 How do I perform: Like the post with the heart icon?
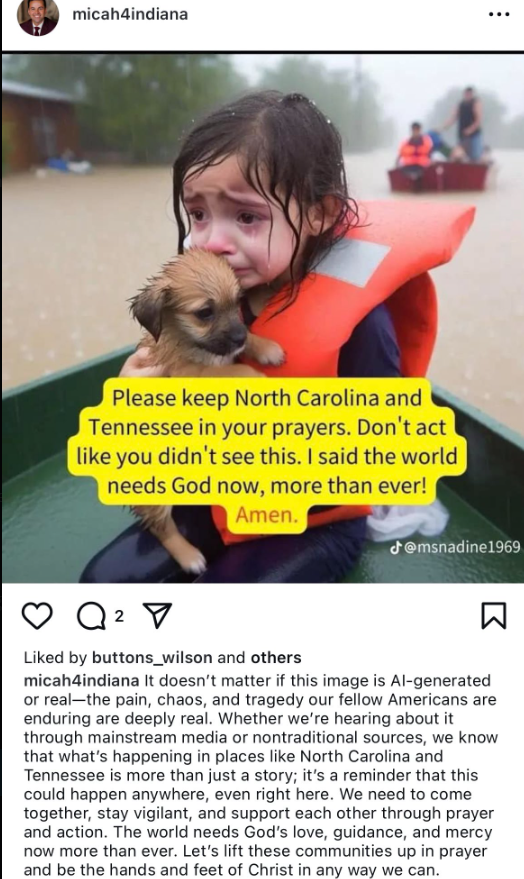coord(37,616)
